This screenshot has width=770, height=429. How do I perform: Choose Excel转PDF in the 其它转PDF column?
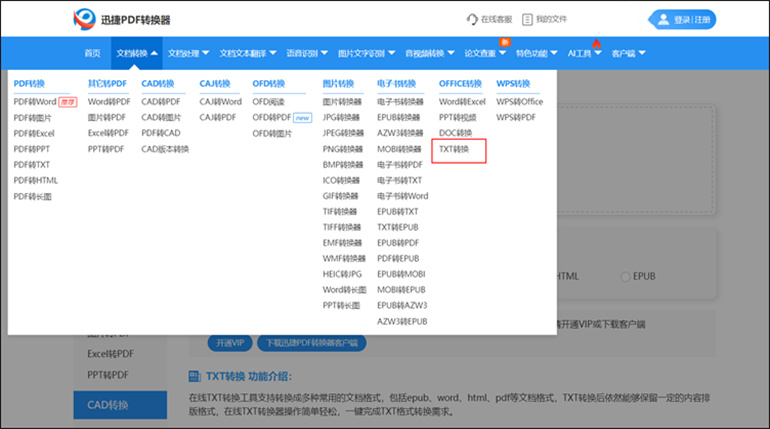click(x=108, y=133)
